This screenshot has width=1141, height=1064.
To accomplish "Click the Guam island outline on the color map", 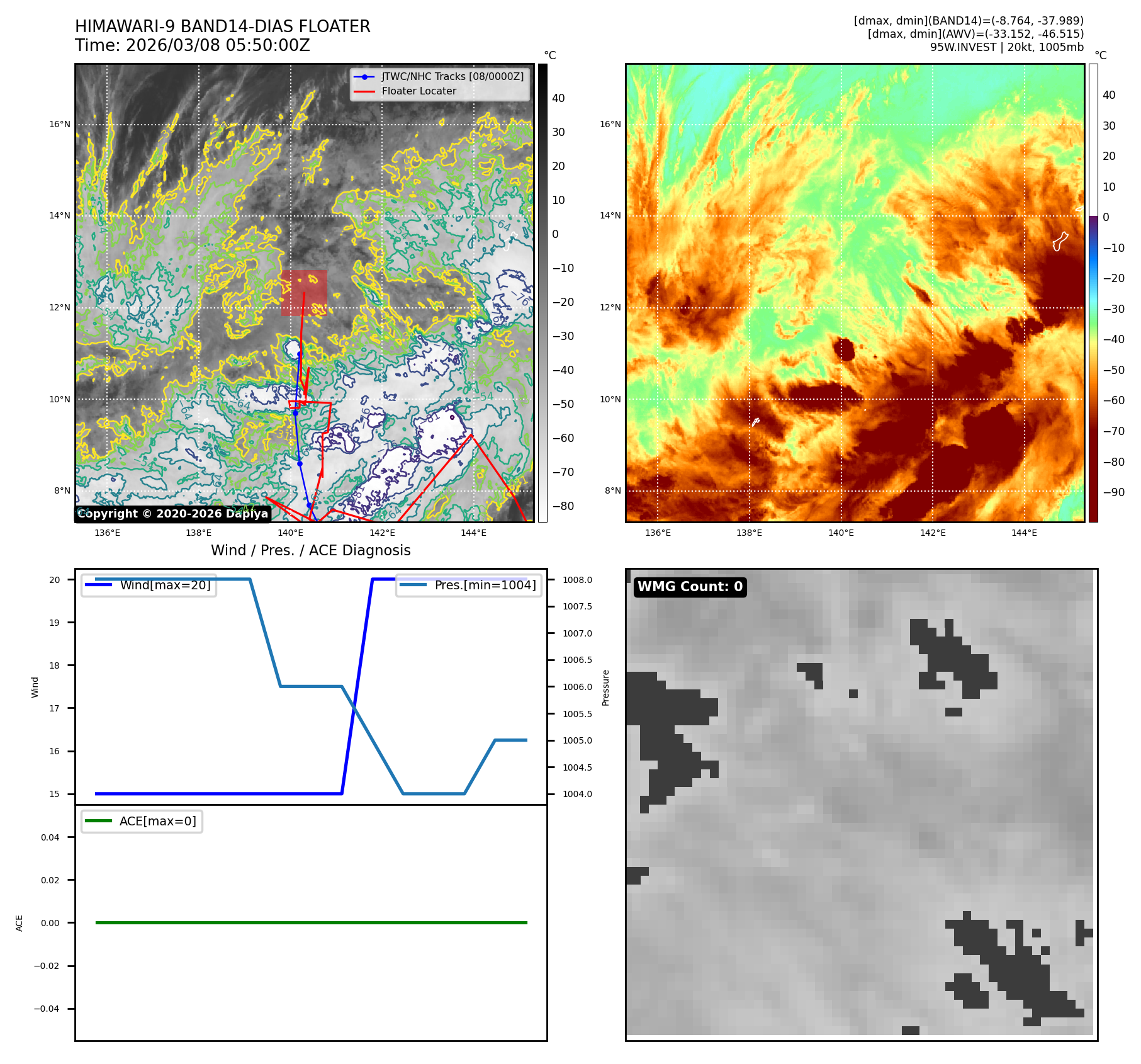I will (1060, 241).
